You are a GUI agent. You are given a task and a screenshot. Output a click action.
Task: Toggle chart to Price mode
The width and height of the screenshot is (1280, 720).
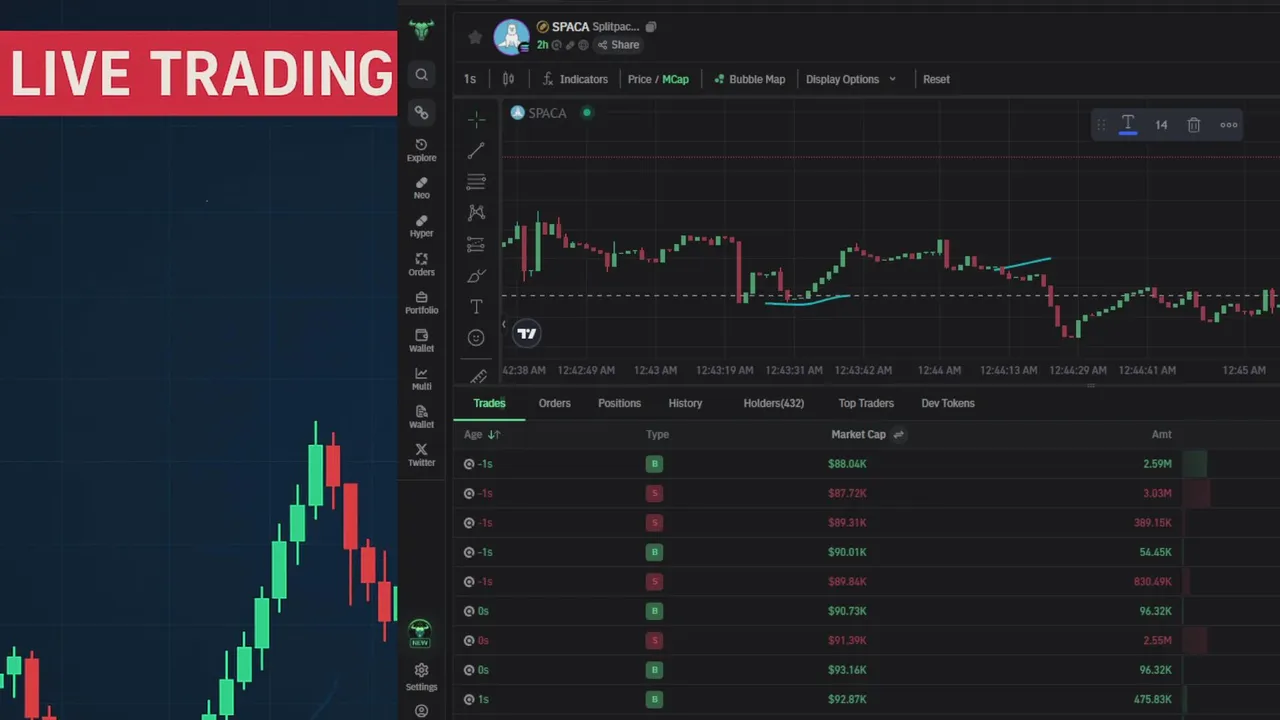pos(639,79)
